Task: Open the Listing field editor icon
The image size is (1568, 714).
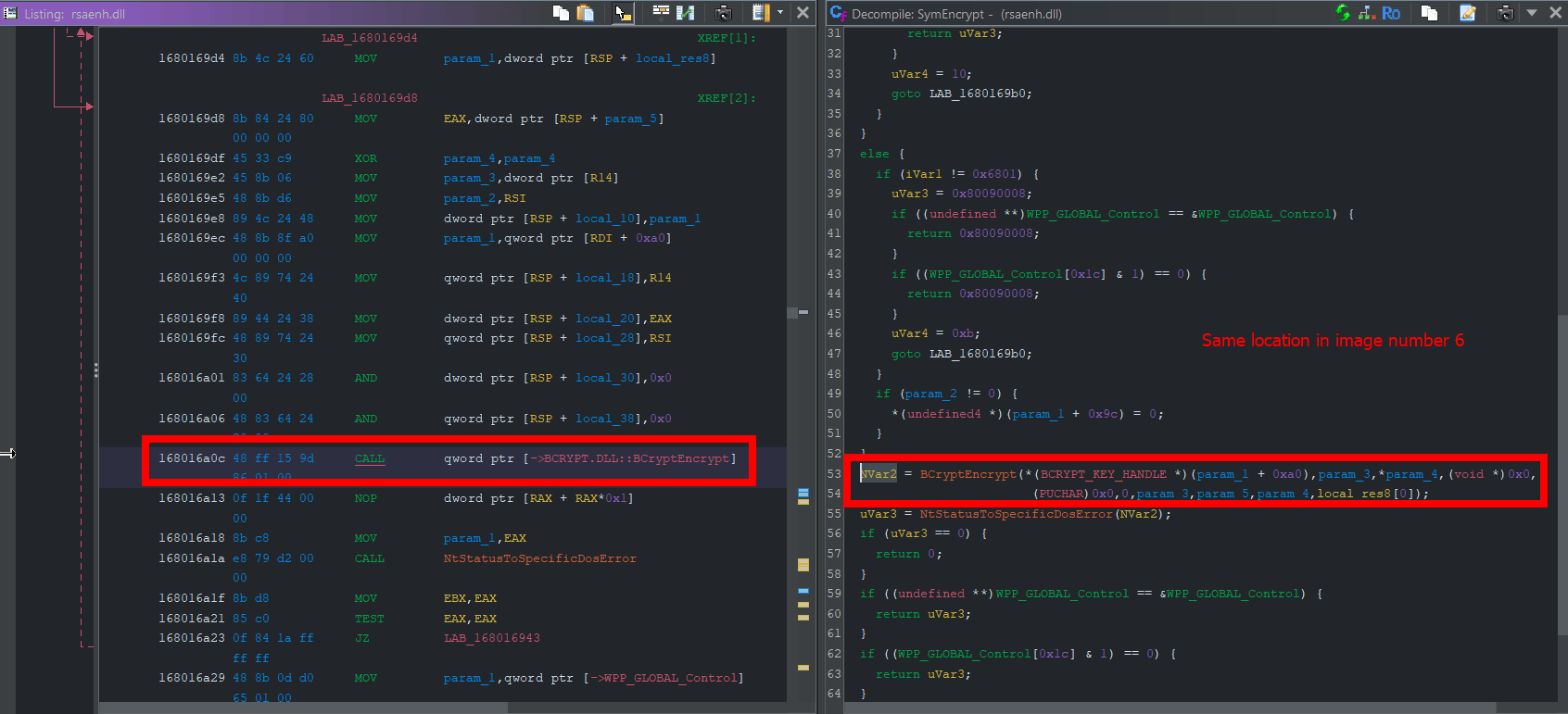Action: (661, 11)
